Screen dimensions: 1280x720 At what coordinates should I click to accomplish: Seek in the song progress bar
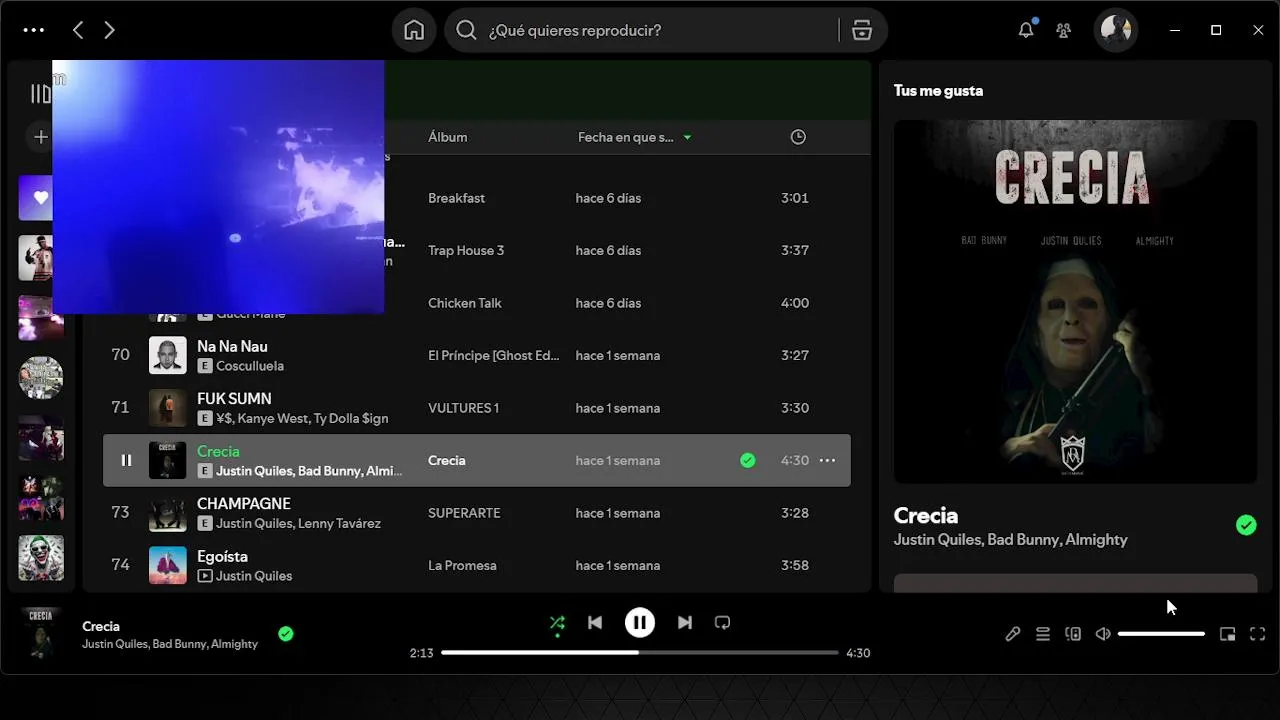640,653
